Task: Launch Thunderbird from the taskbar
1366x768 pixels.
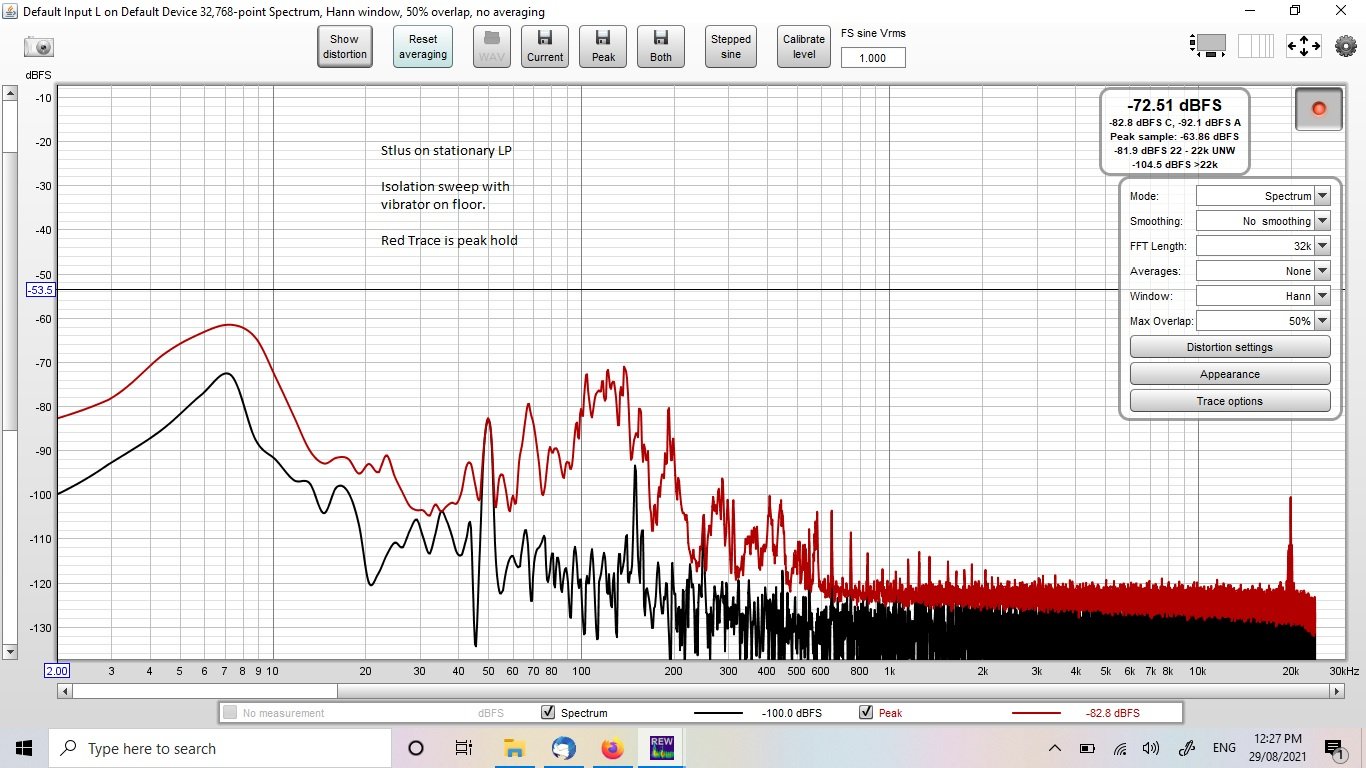Action: [x=563, y=748]
